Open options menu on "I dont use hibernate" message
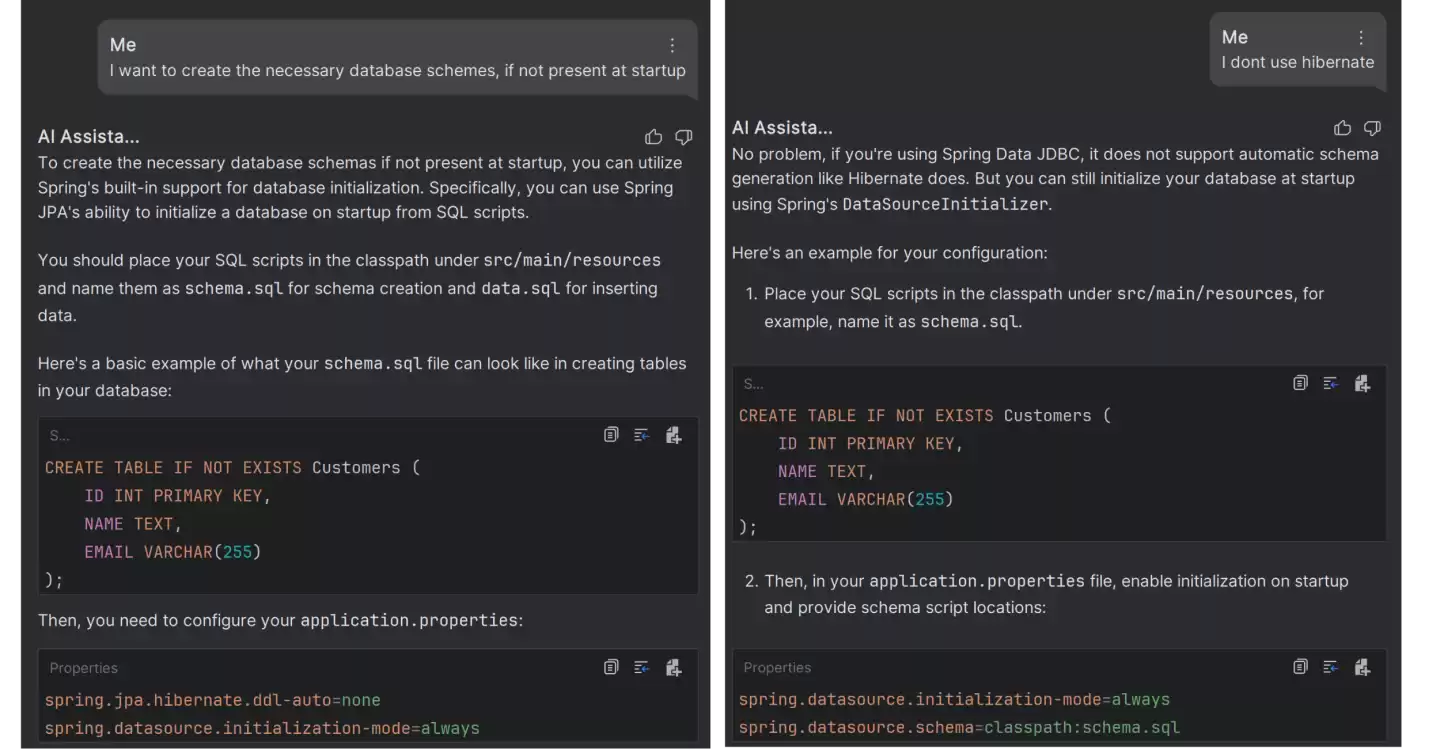 (x=1361, y=38)
